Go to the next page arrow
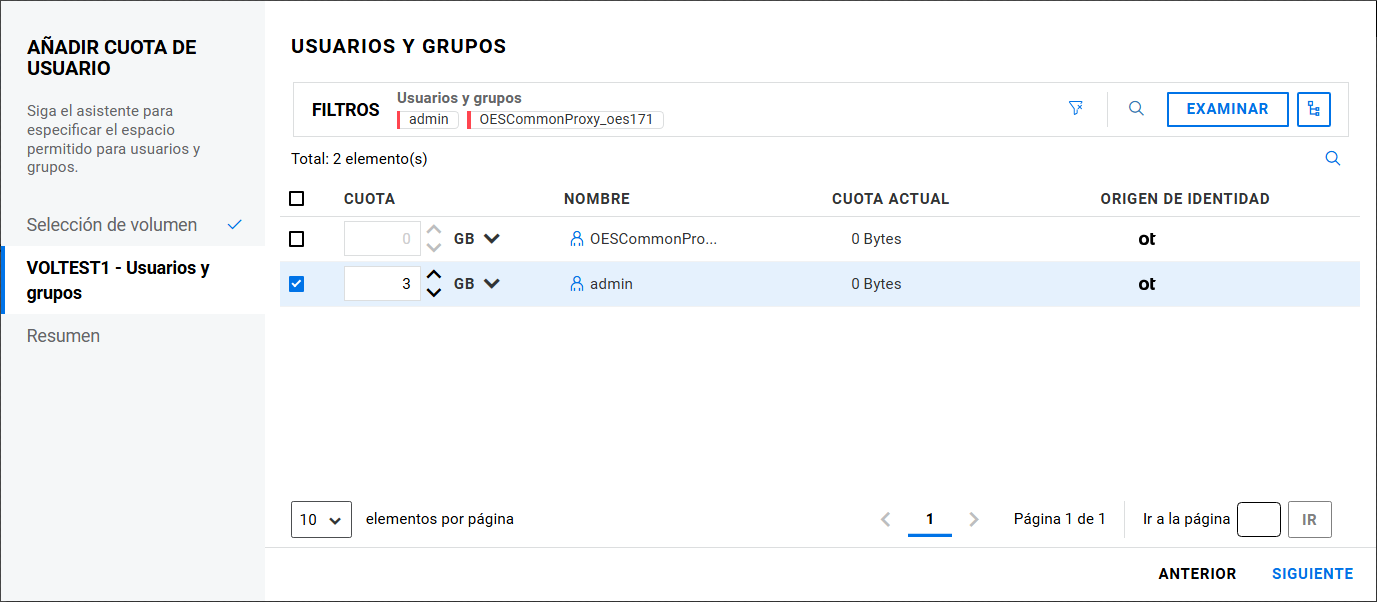Viewport: 1377px width, 602px height. pos(974,519)
